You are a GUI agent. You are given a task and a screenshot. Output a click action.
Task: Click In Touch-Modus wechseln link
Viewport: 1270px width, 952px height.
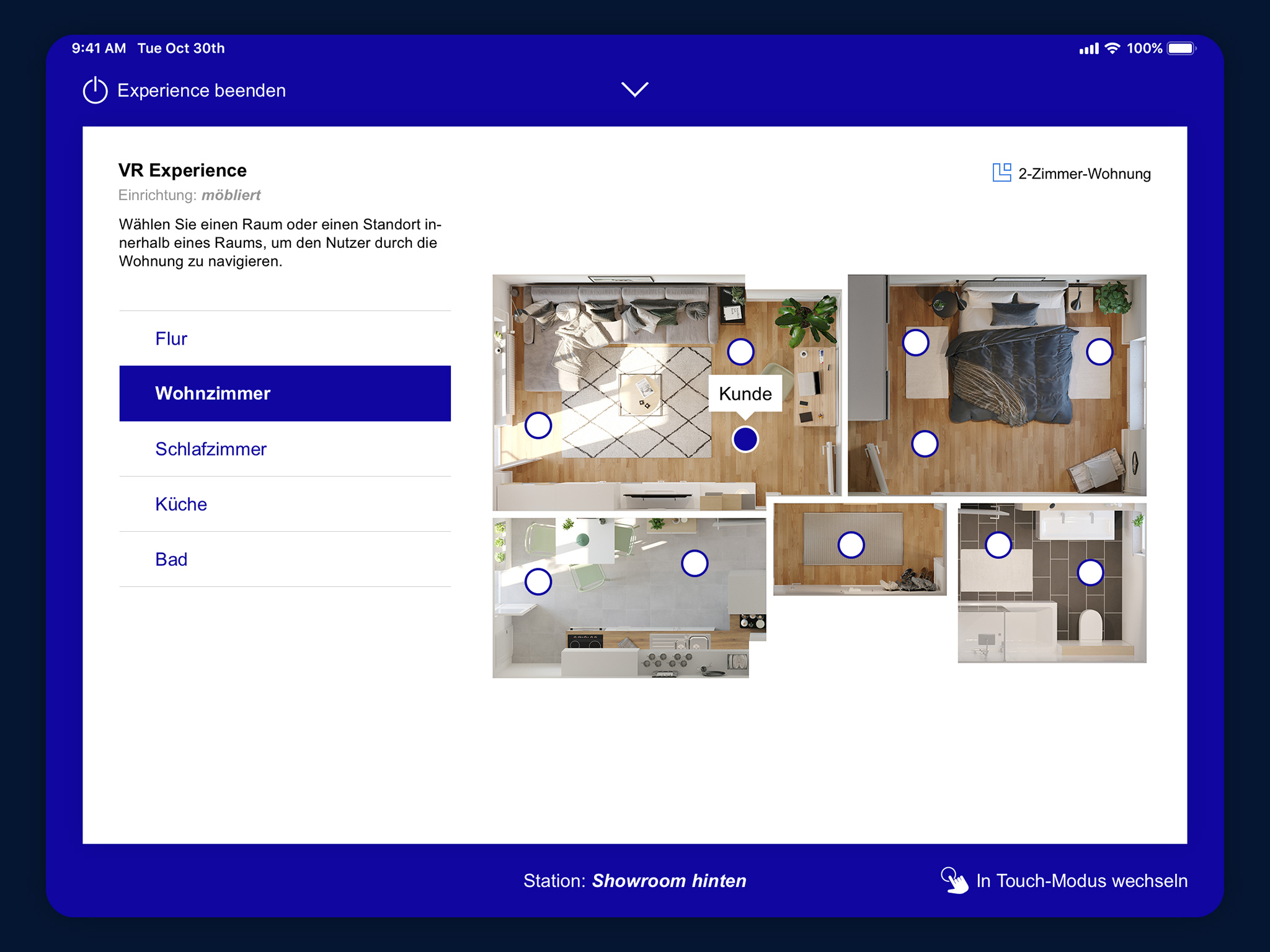1081,881
